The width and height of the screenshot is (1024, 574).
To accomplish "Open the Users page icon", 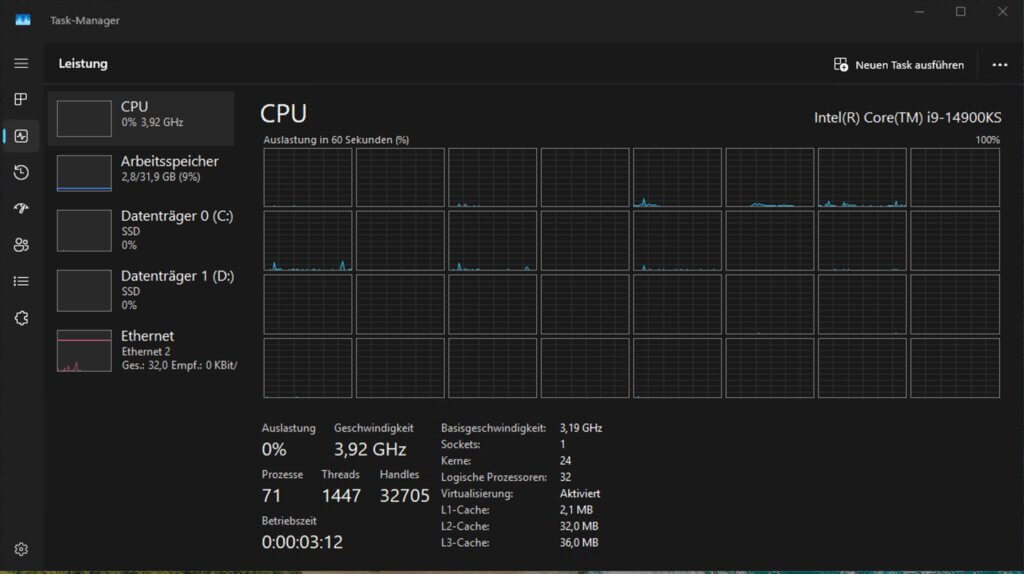I will pos(21,245).
